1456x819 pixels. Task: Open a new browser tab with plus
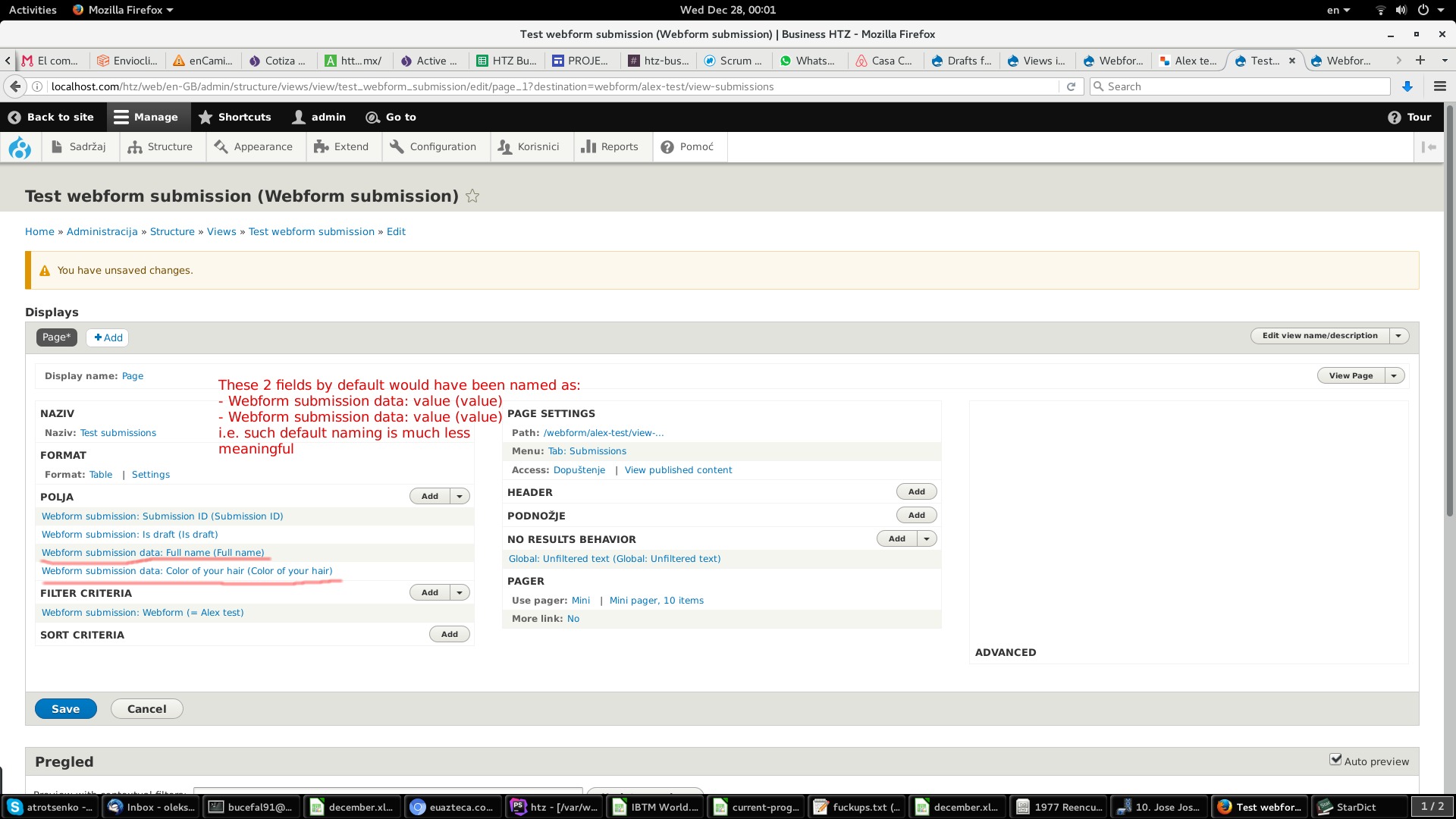coord(1420,61)
